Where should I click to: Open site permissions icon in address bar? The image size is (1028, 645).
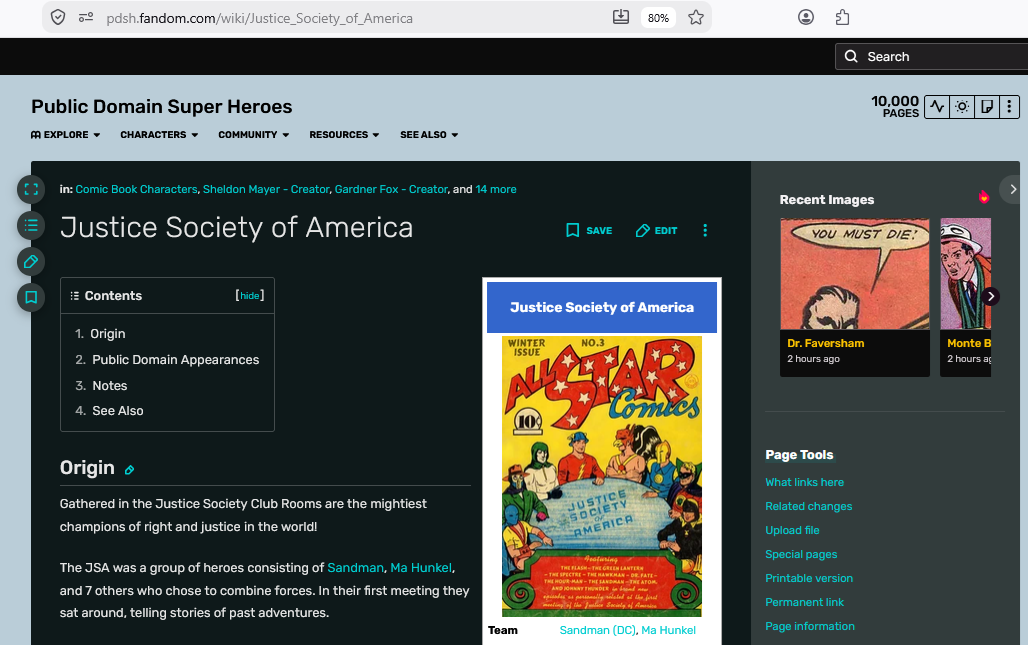coord(86,18)
